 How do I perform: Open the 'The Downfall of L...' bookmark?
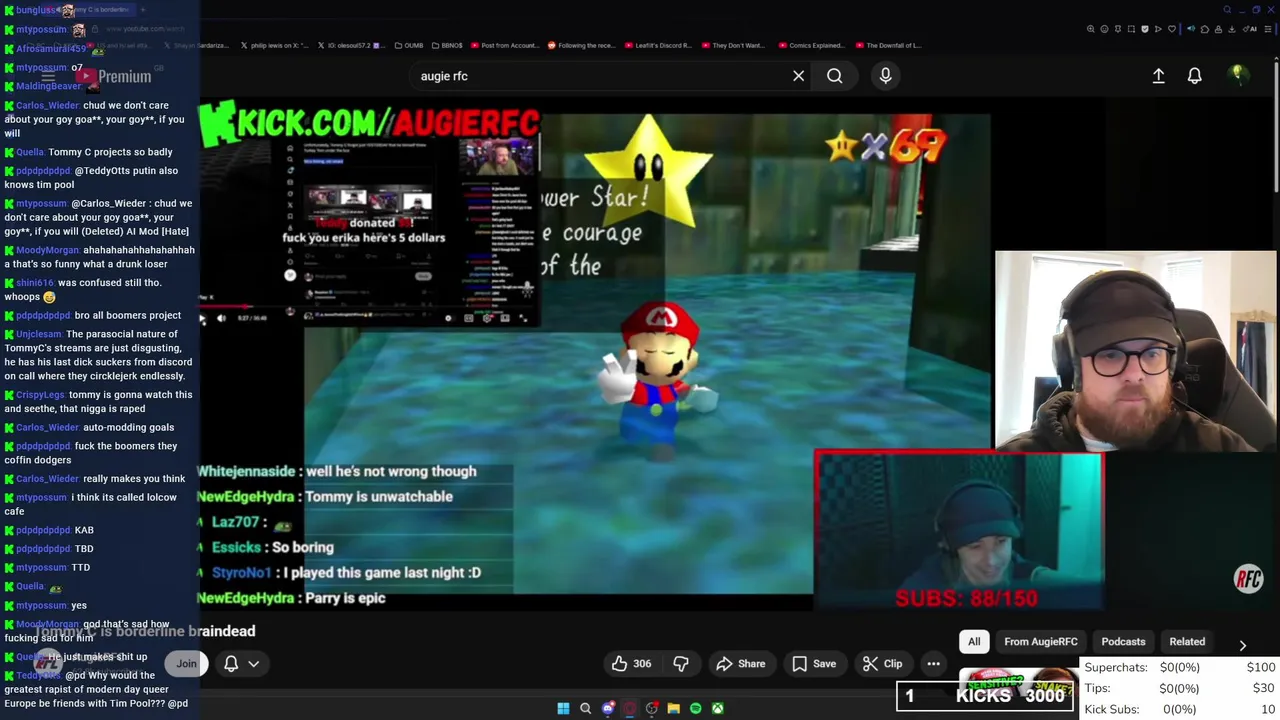(x=889, y=45)
